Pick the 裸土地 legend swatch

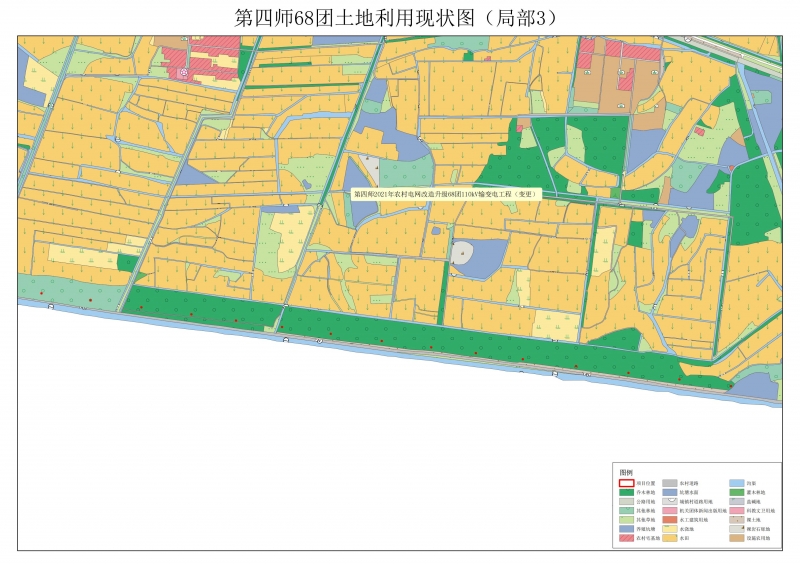coord(736,520)
